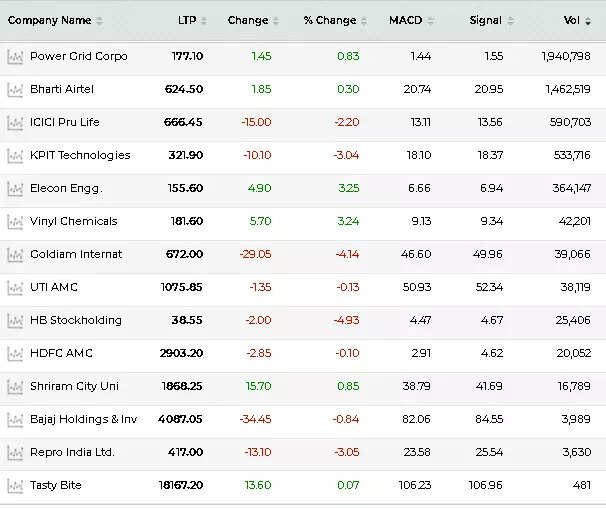This screenshot has height=508, width=606.
Task: Show chart for ICICI Pru Life via icon
Action: click(x=15, y=123)
